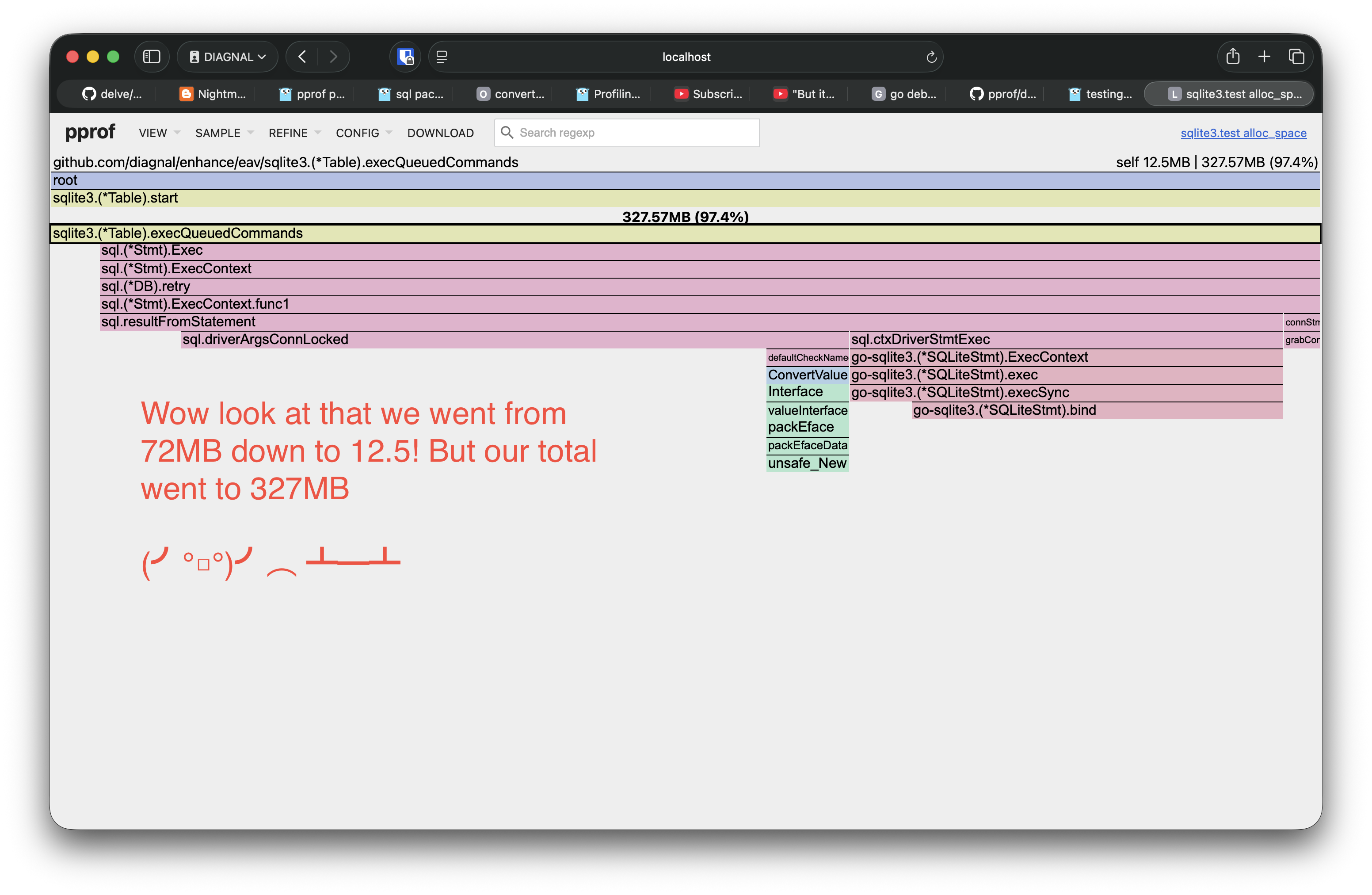Open the DIAGNAL profile dropdown
This screenshot has height=895, width=1372.
pyautogui.click(x=228, y=57)
